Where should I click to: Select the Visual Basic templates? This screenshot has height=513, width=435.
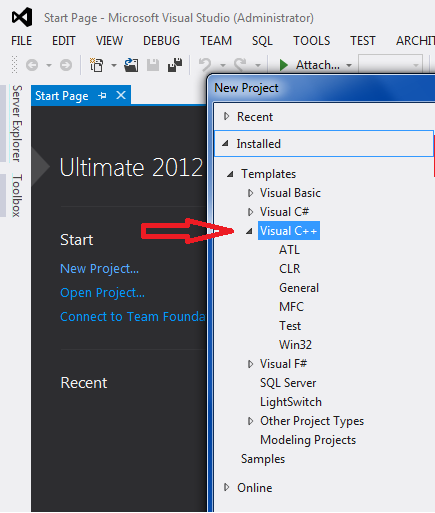(290, 193)
